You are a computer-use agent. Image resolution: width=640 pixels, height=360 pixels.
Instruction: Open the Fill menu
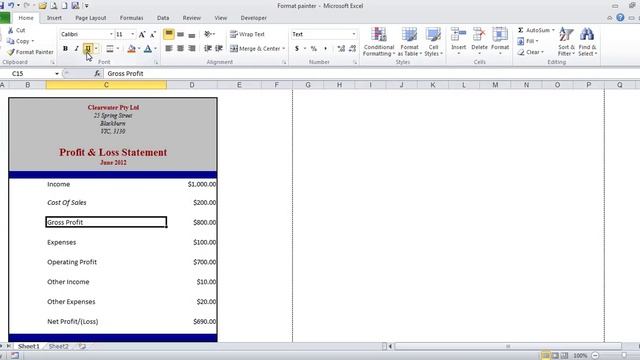(528, 41)
